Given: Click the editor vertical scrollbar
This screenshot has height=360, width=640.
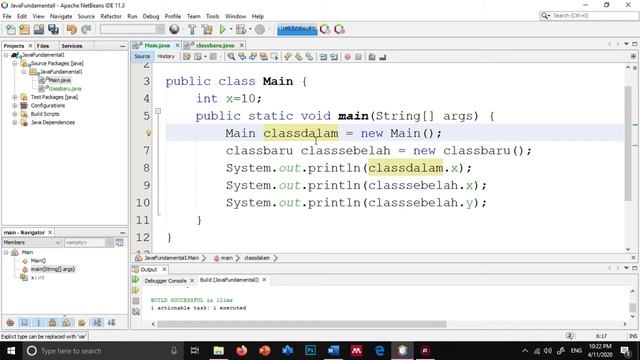Looking at the screenshot, I should (x=628, y=143).
